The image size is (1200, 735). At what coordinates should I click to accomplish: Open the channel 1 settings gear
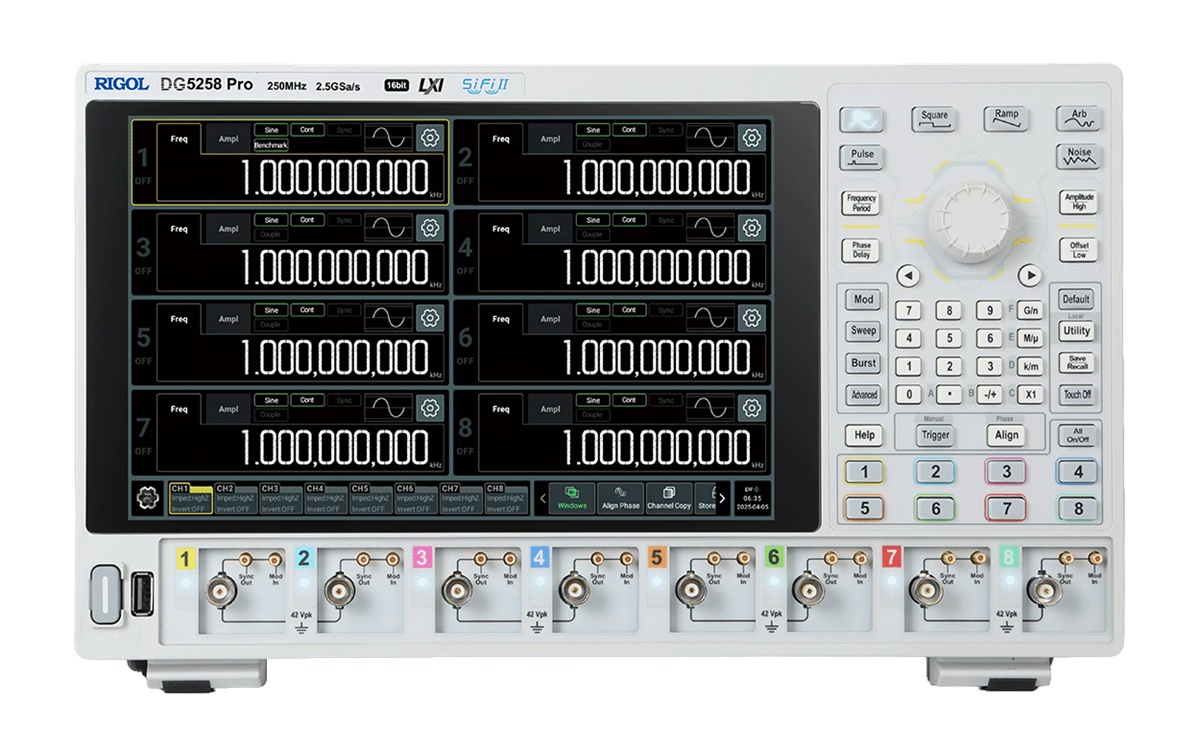tap(431, 138)
